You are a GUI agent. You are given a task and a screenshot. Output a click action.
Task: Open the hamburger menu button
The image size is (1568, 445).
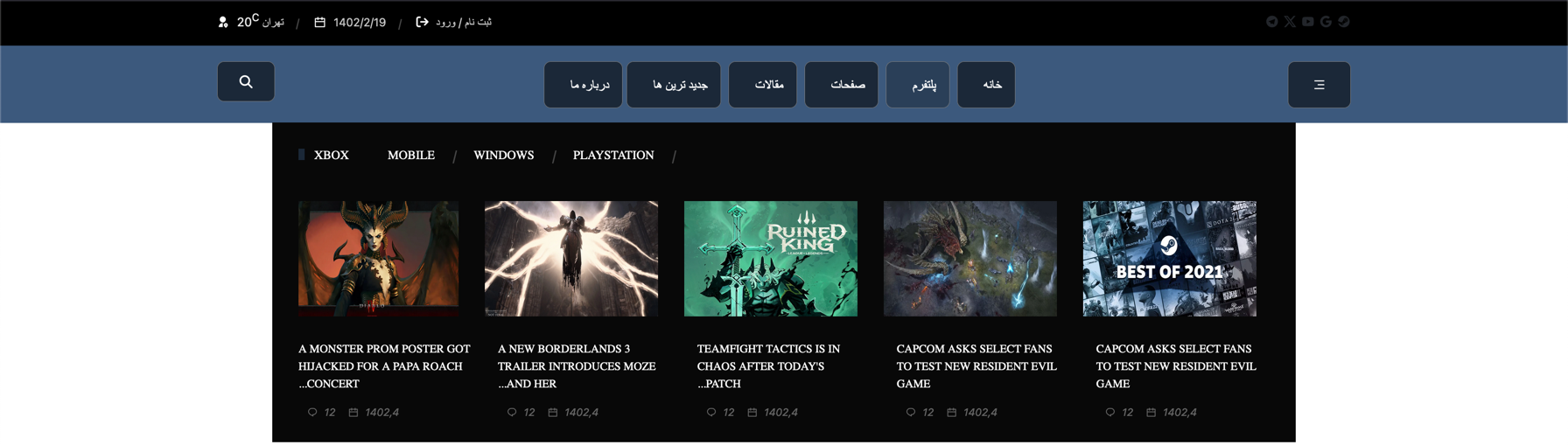tap(1319, 85)
